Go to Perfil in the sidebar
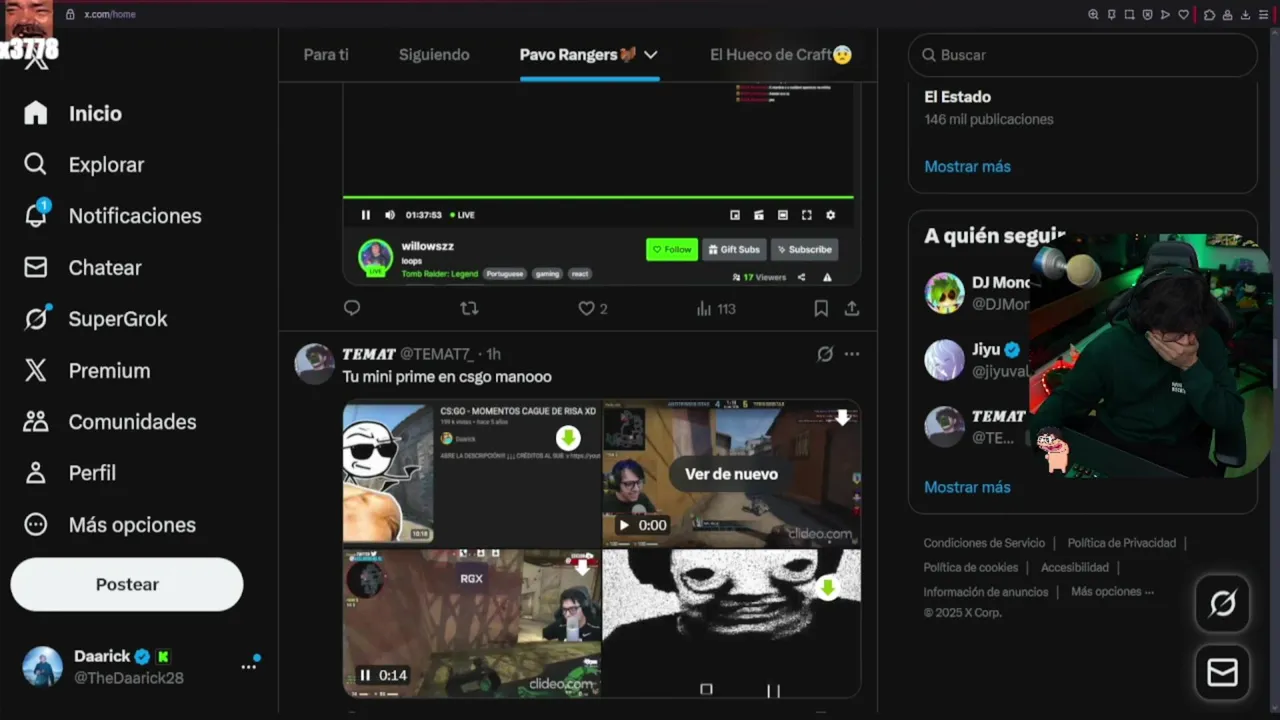This screenshot has width=1280, height=720. tap(69, 473)
